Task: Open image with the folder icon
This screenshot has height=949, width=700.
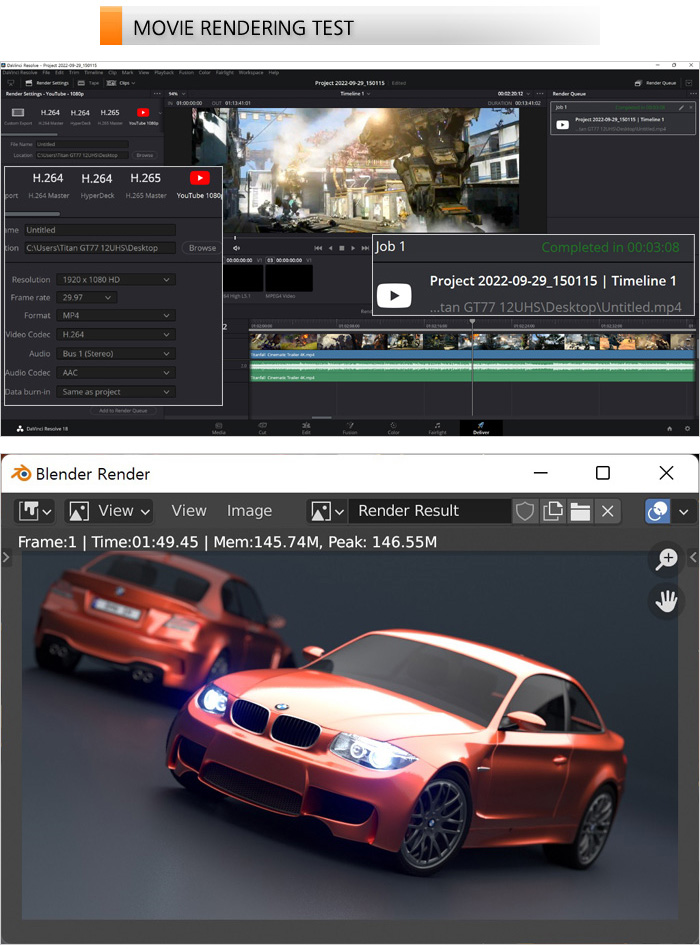Action: (580, 511)
